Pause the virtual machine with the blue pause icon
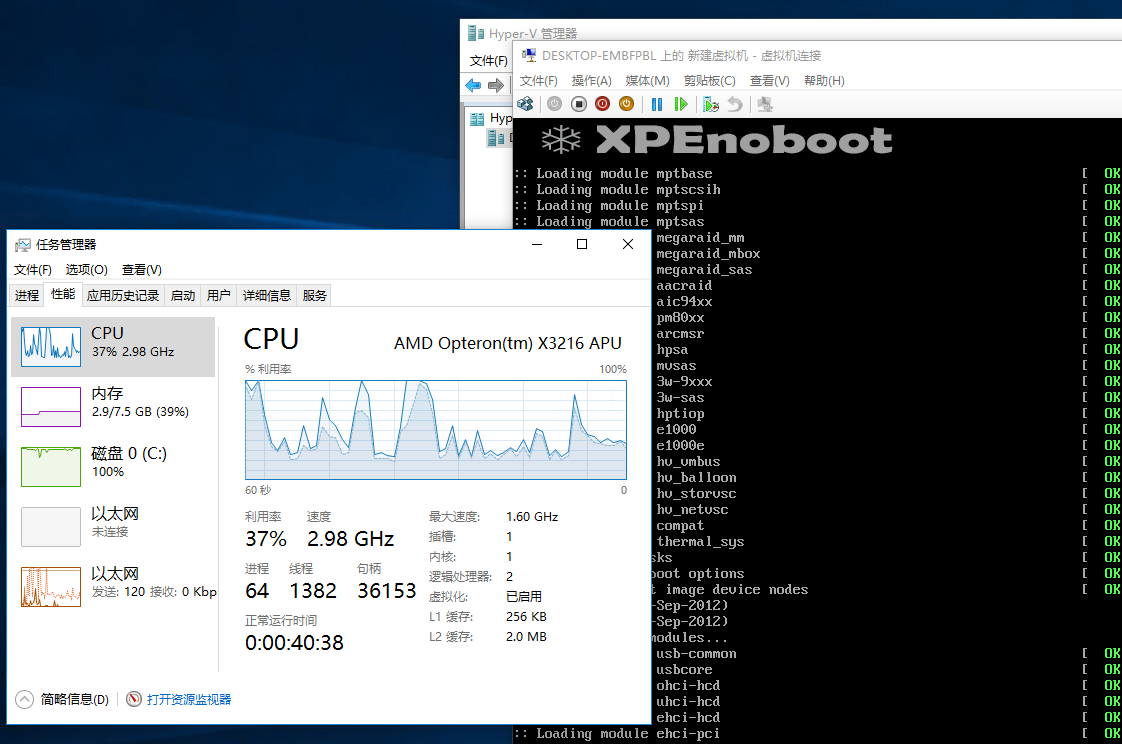 657,104
